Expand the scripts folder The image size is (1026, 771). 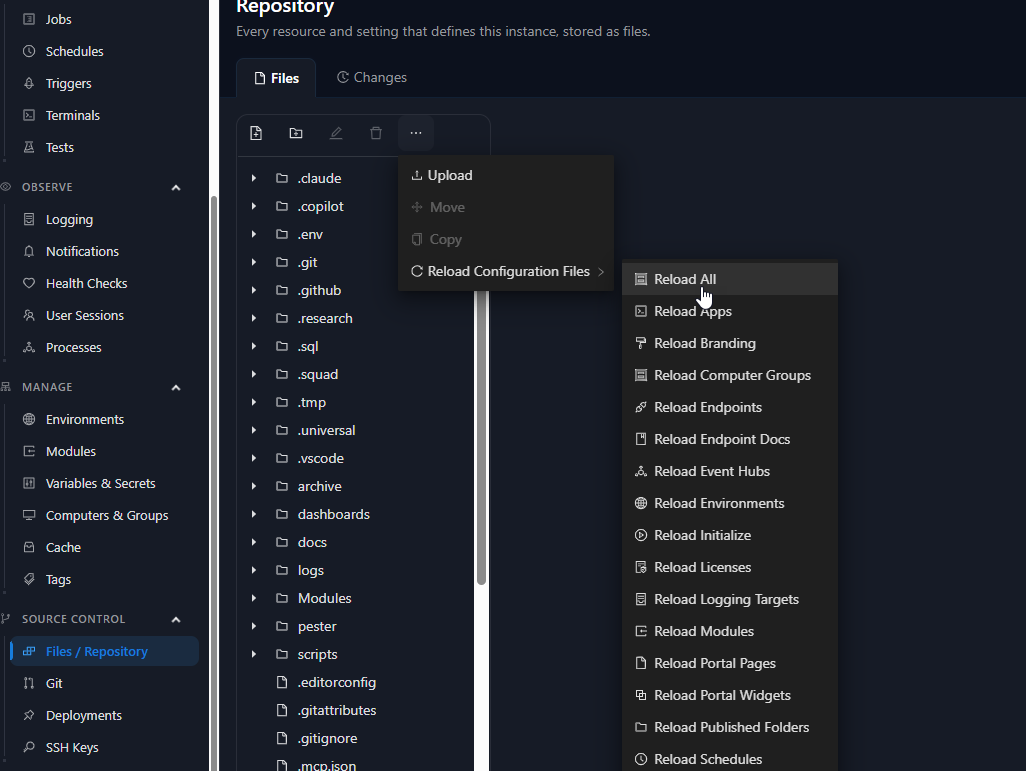(x=254, y=654)
